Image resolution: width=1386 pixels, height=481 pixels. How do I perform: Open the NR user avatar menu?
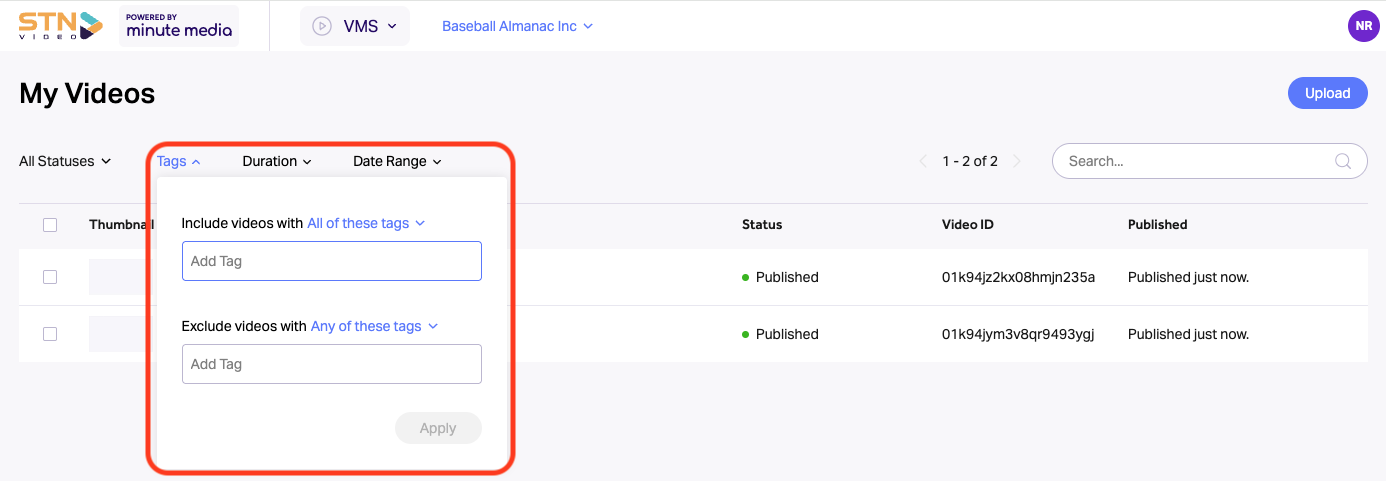(1364, 26)
